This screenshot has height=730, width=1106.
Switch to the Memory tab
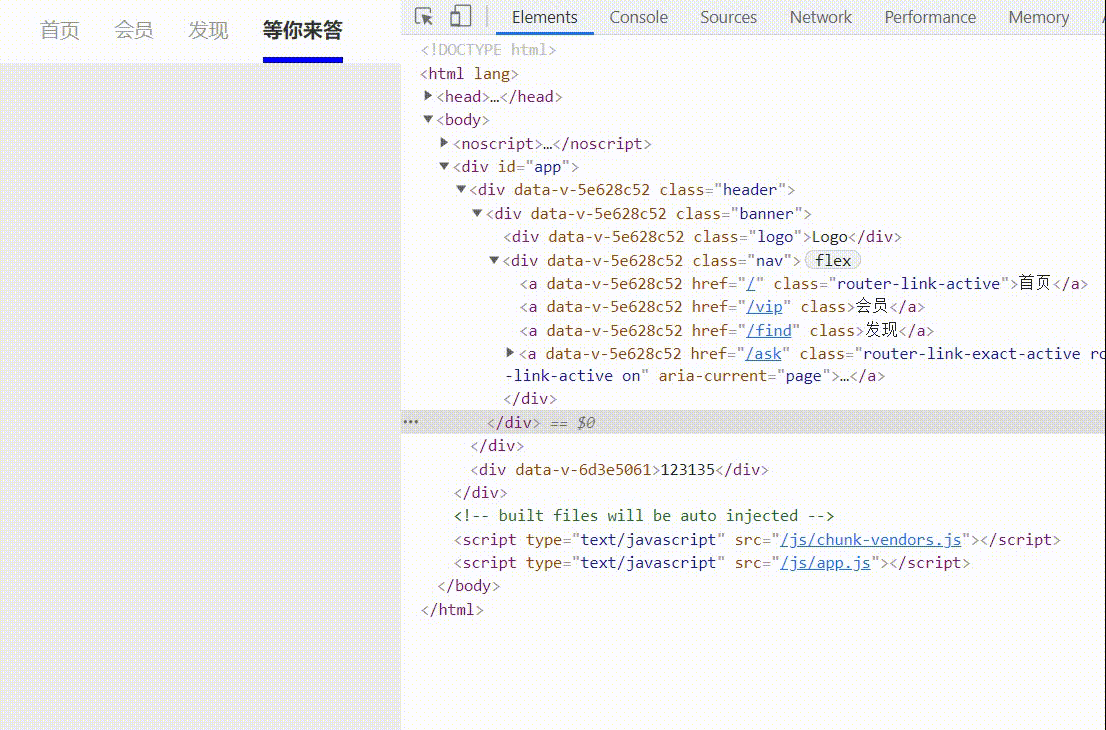[x=1038, y=17]
